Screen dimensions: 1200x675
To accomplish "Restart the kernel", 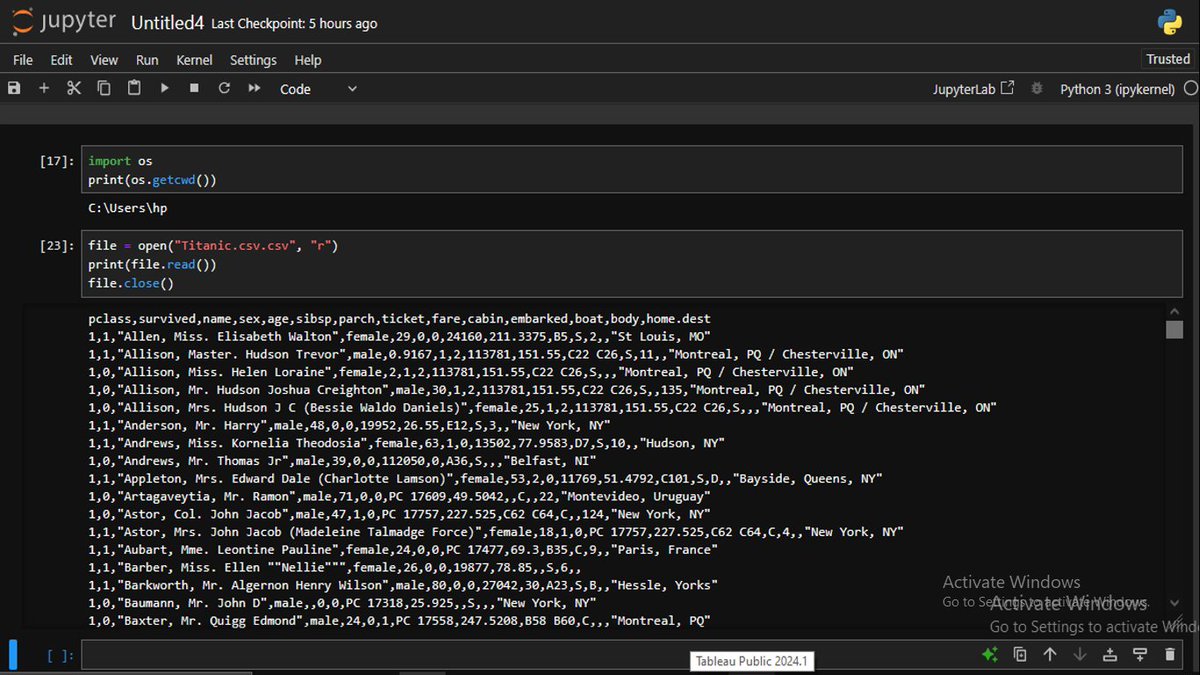I will click(x=224, y=89).
